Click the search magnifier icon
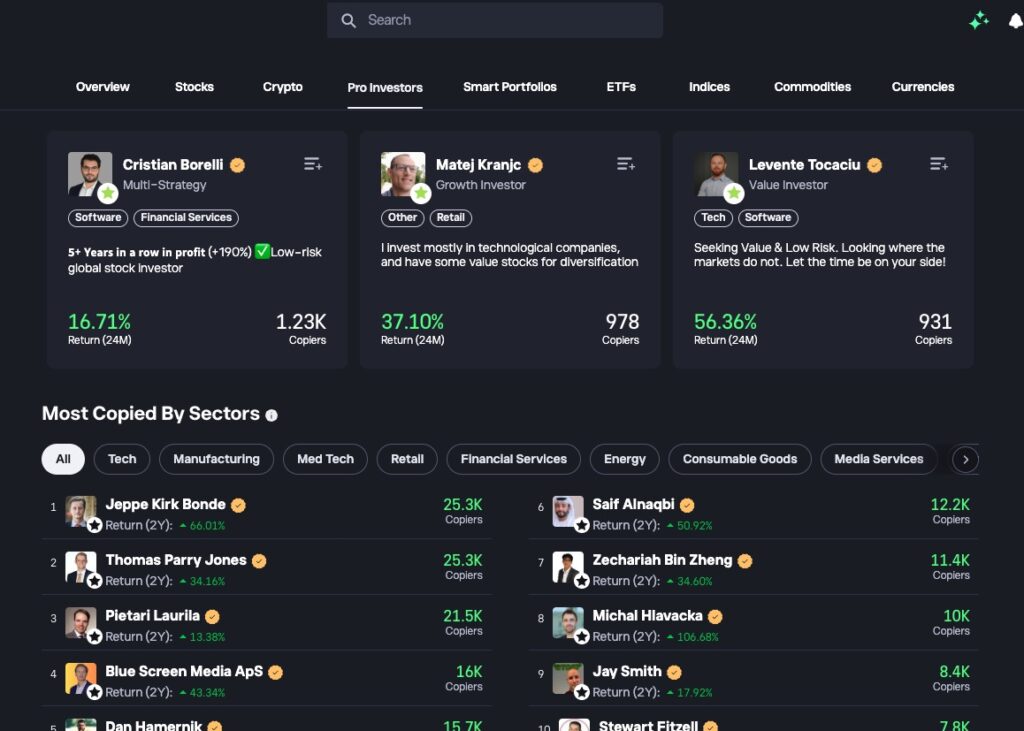Screen dimensions: 1024x731 (x=349, y=21)
